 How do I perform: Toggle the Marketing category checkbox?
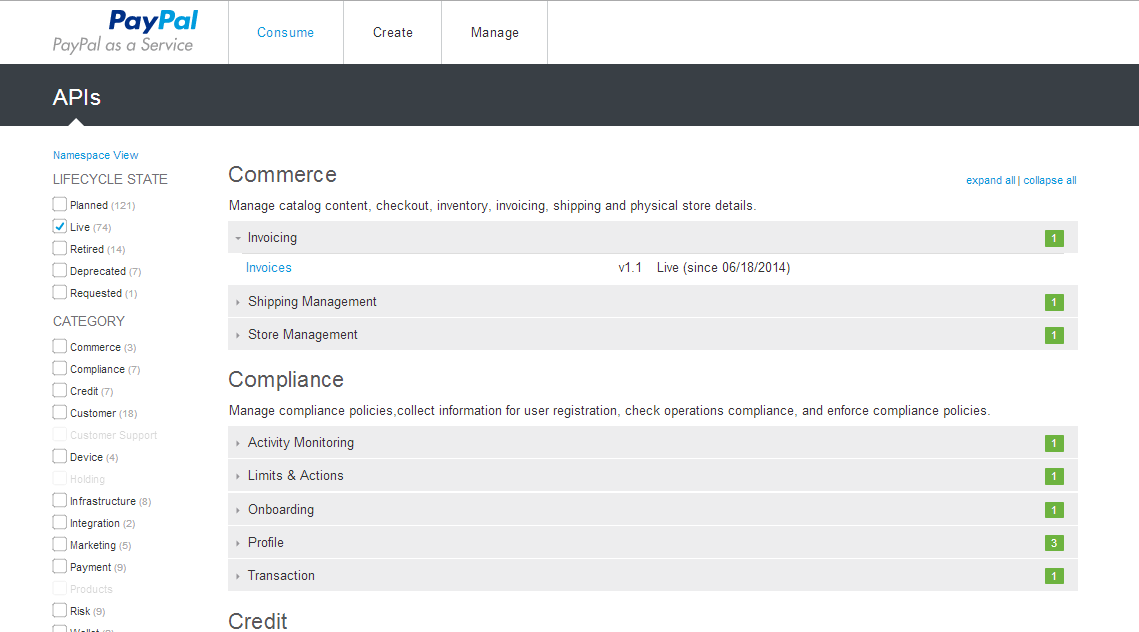[x=60, y=544]
